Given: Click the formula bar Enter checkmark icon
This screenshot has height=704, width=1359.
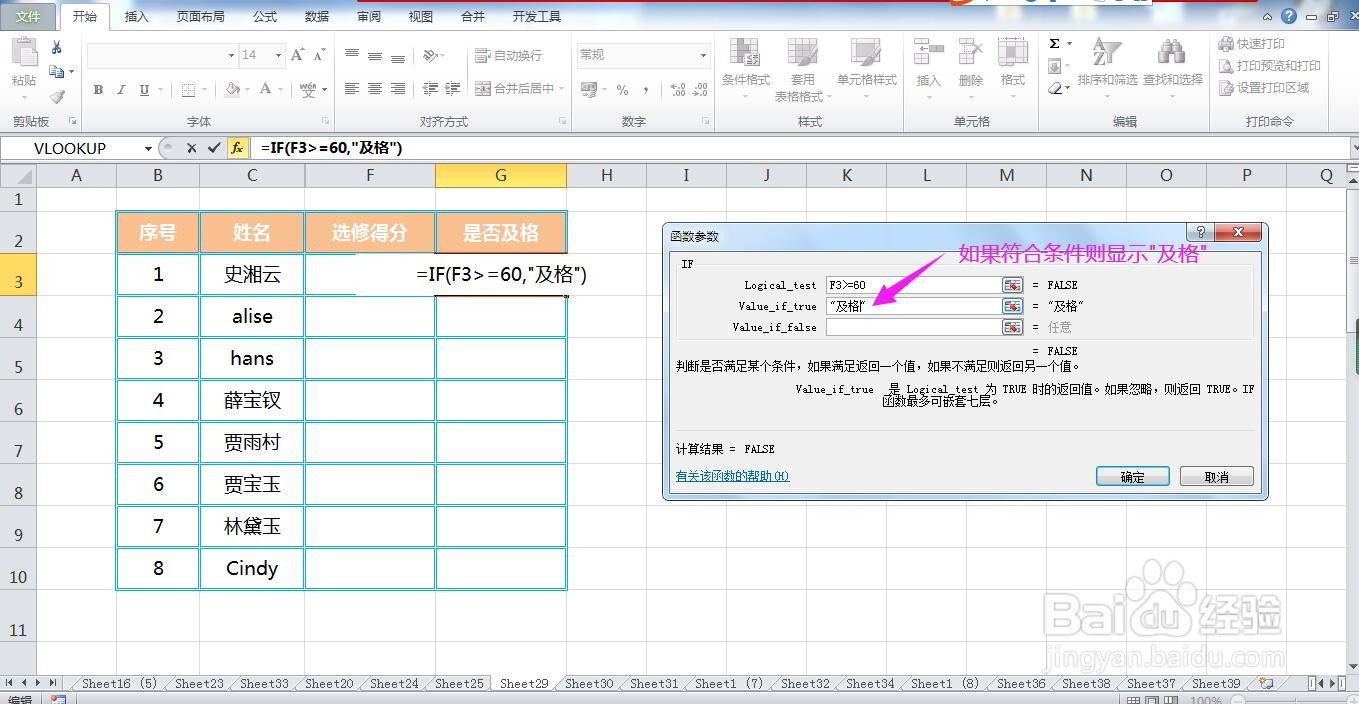Looking at the screenshot, I should [x=214, y=148].
